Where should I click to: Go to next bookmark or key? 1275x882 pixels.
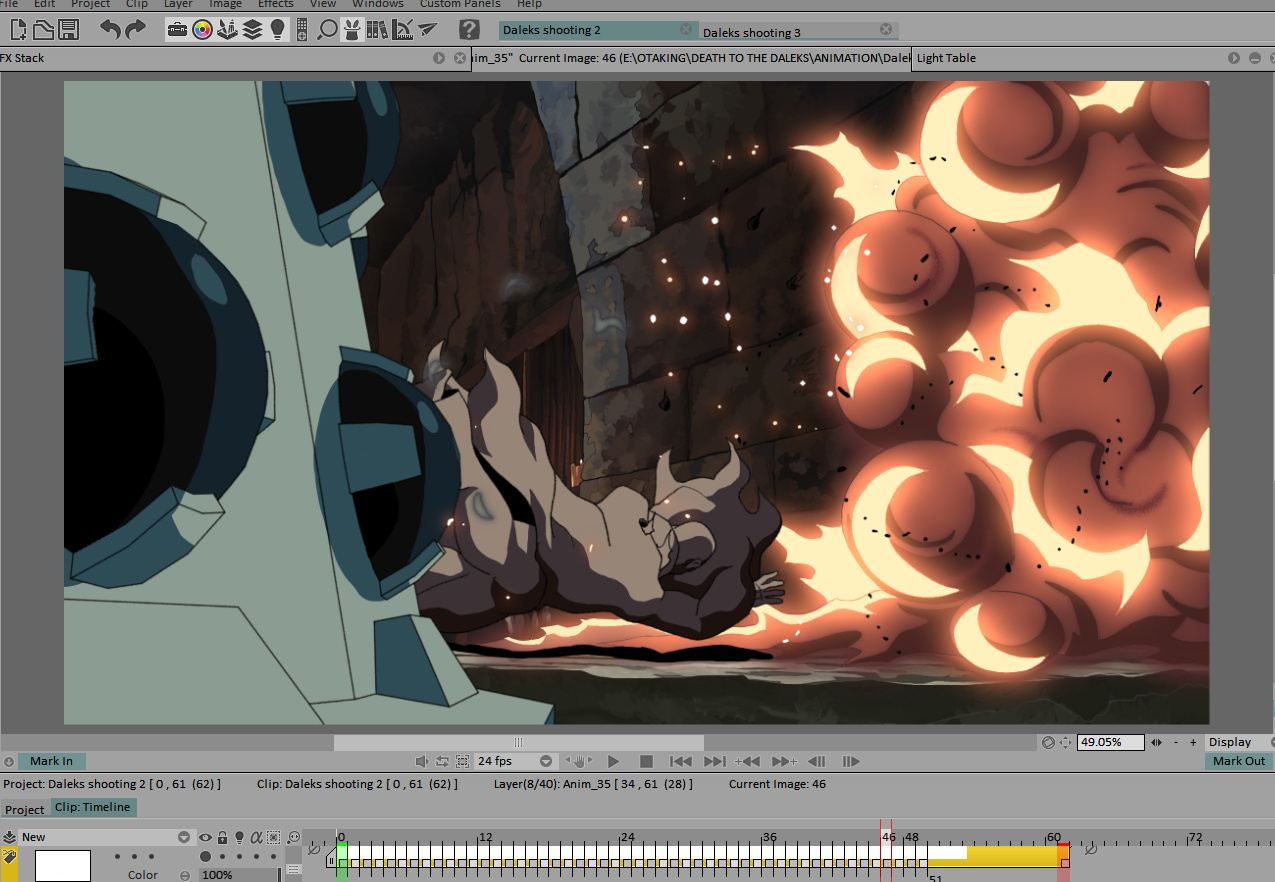click(784, 761)
